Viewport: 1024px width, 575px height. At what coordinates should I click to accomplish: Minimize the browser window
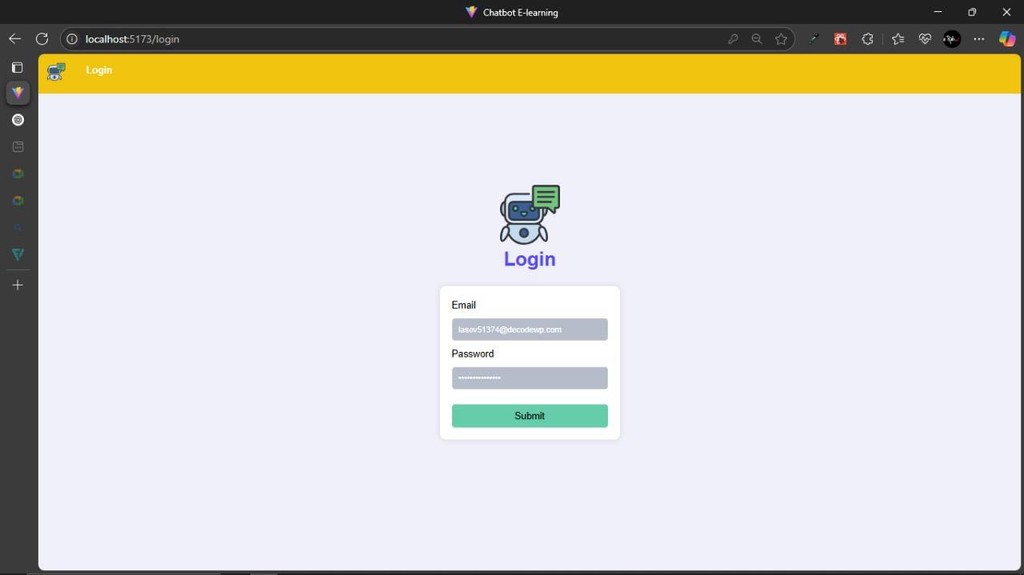938,12
